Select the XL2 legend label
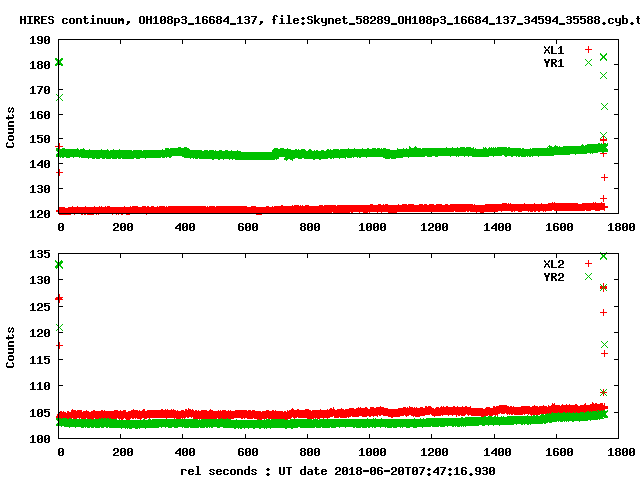 click(553, 264)
